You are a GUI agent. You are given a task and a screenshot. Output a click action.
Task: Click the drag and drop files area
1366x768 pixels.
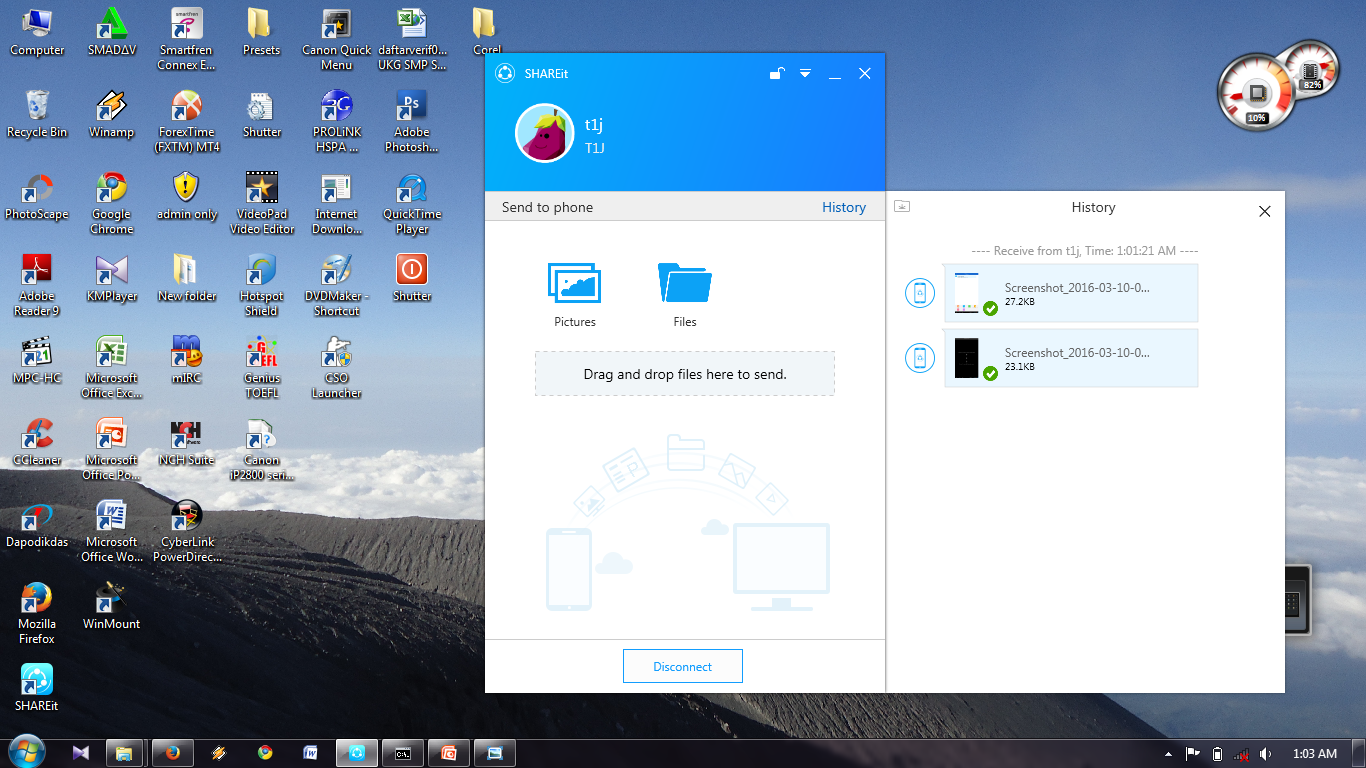tap(685, 374)
